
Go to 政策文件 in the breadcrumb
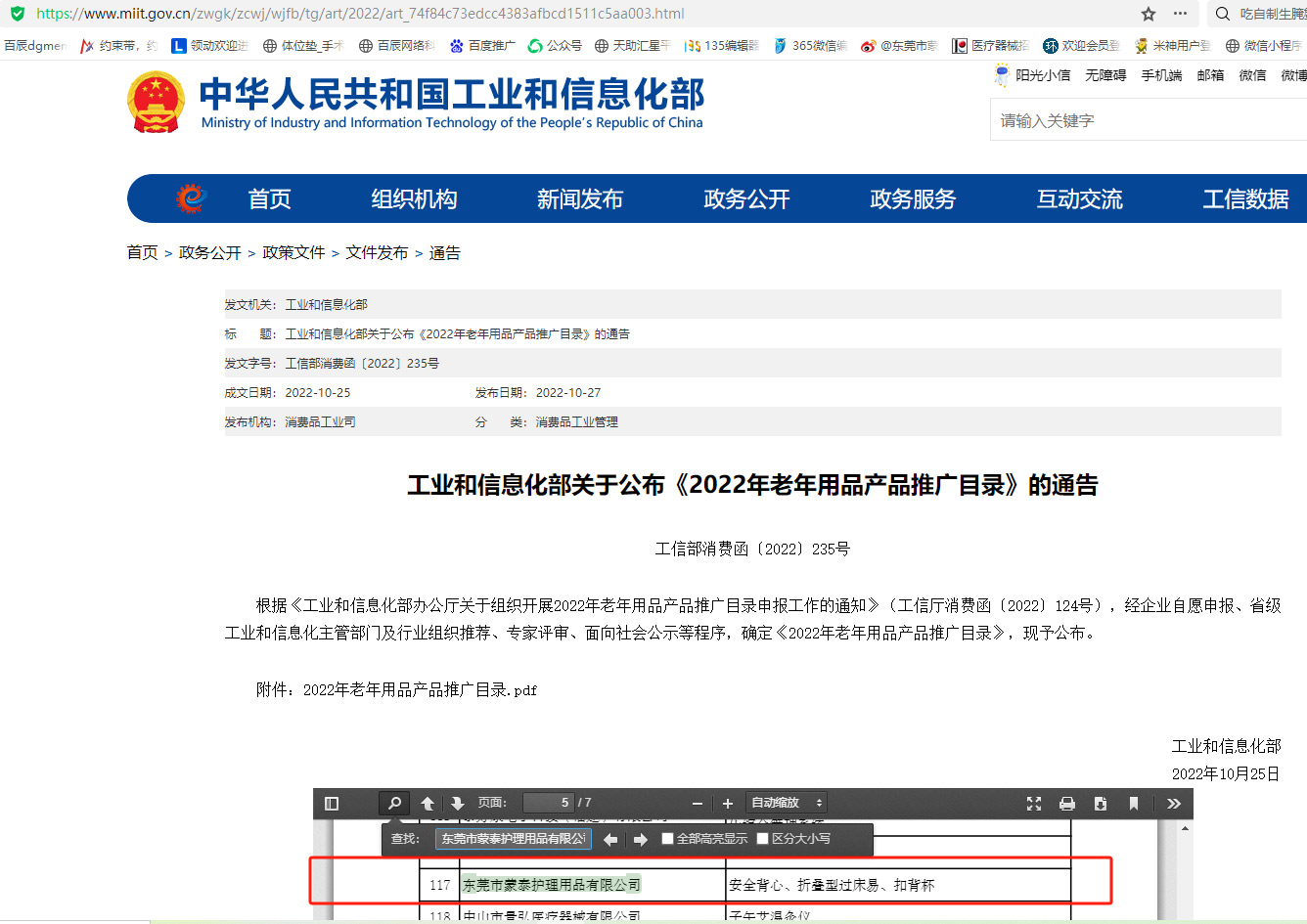293,253
